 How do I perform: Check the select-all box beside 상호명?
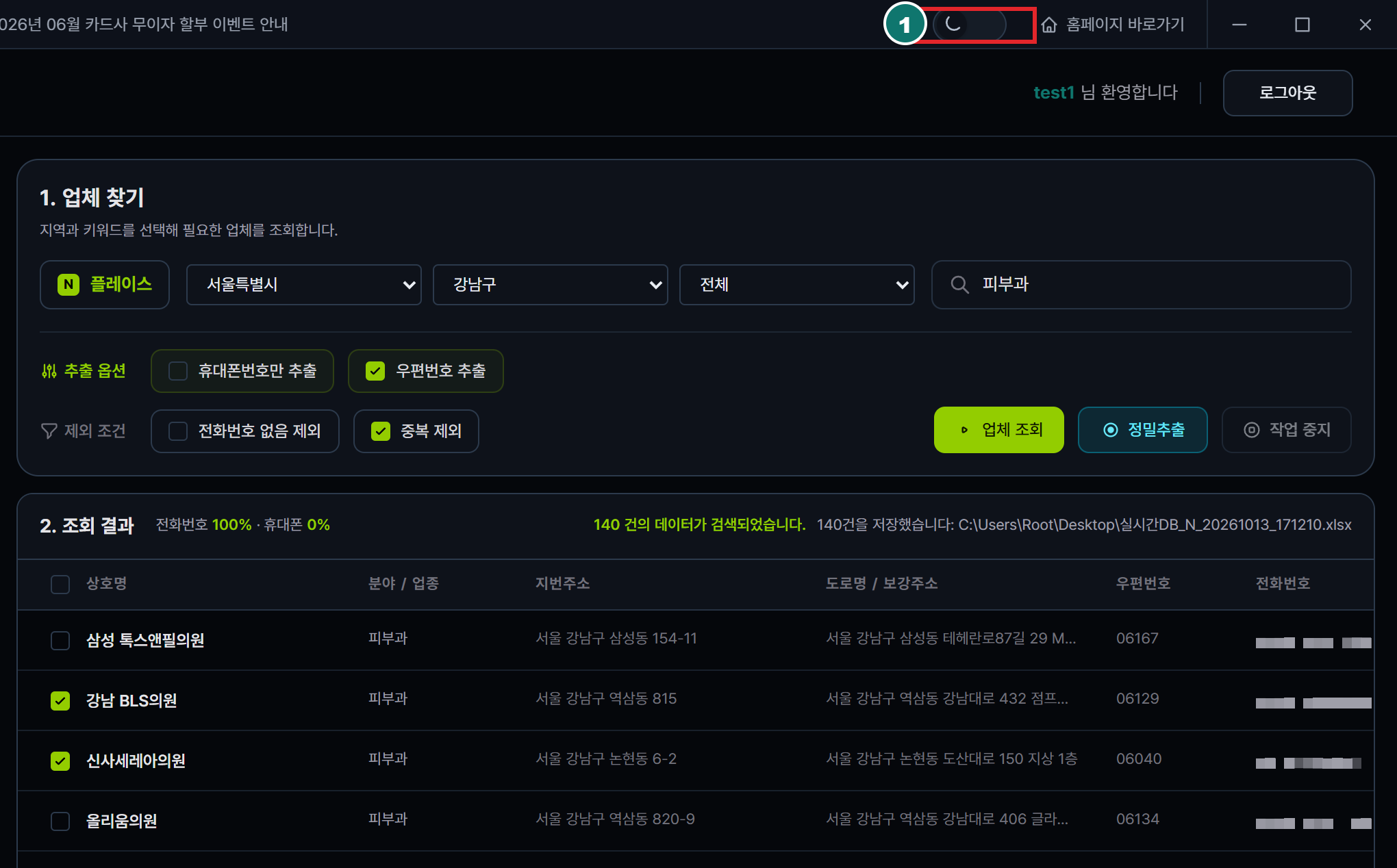[x=60, y=585]
